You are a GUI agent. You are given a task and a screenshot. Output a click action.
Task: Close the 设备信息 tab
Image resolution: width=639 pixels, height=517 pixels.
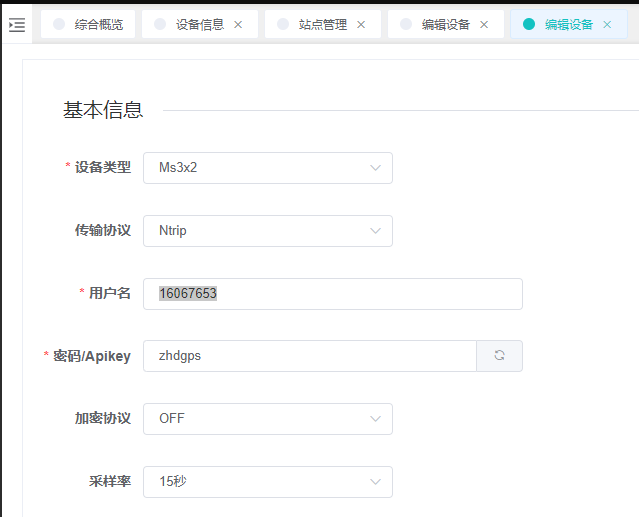(x=238, y=25)
